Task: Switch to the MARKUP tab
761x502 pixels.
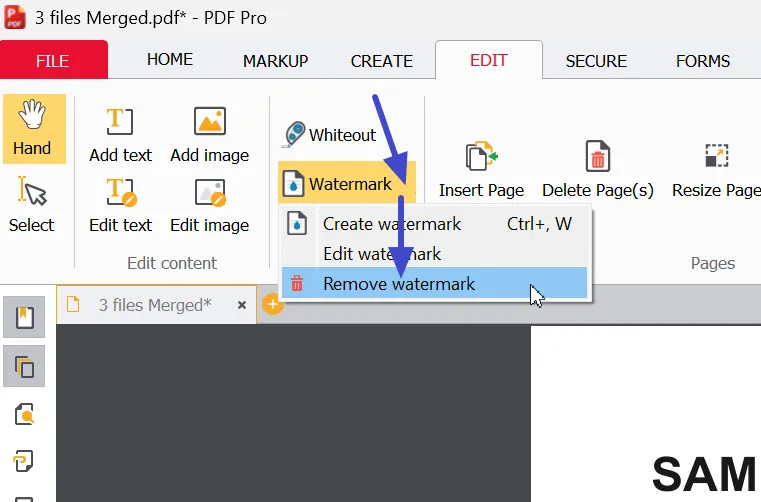Action: [x=275, y=61]
